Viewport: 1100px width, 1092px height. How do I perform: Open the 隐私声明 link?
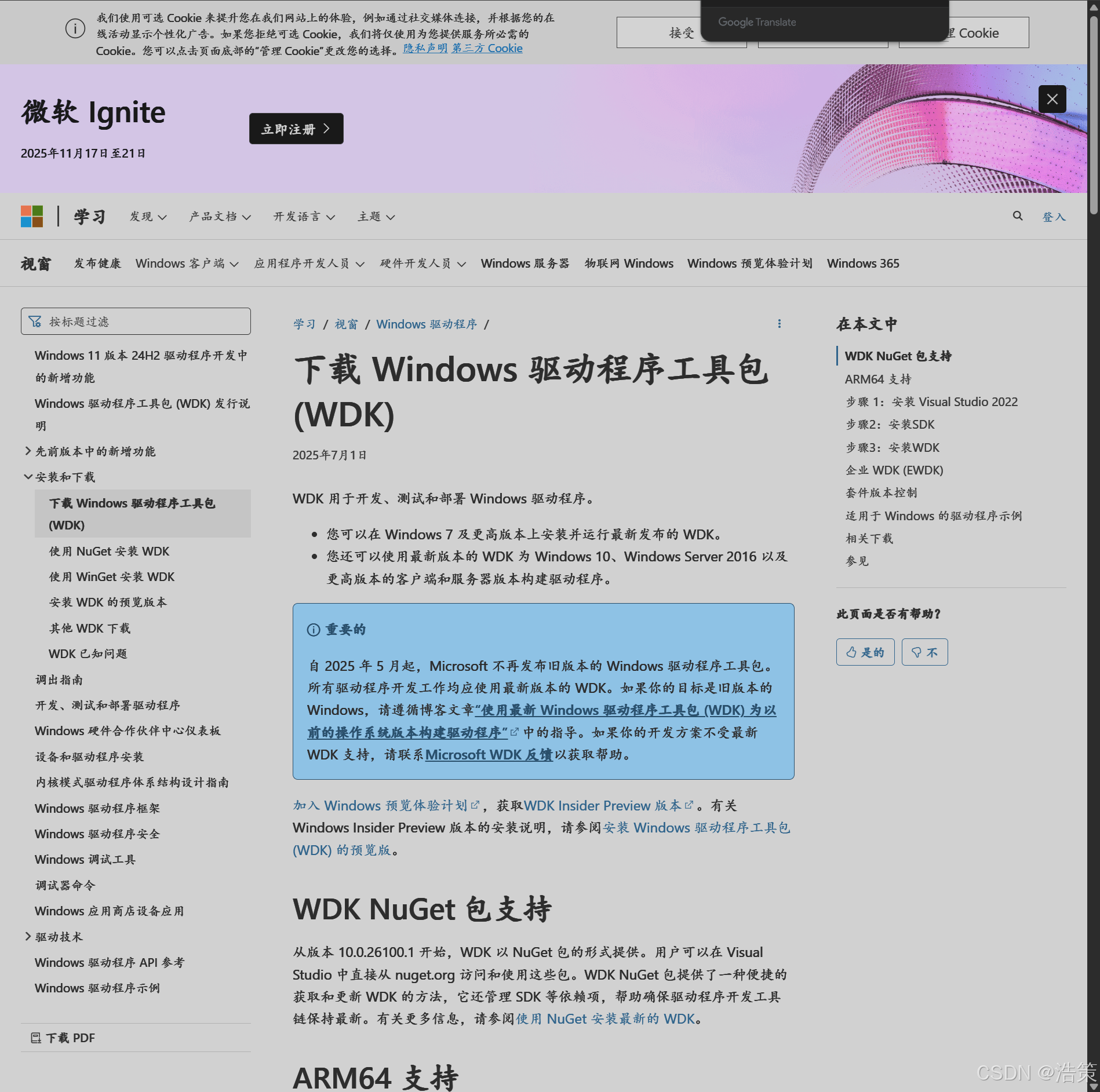pyautogui.click(x=425, y=49)
